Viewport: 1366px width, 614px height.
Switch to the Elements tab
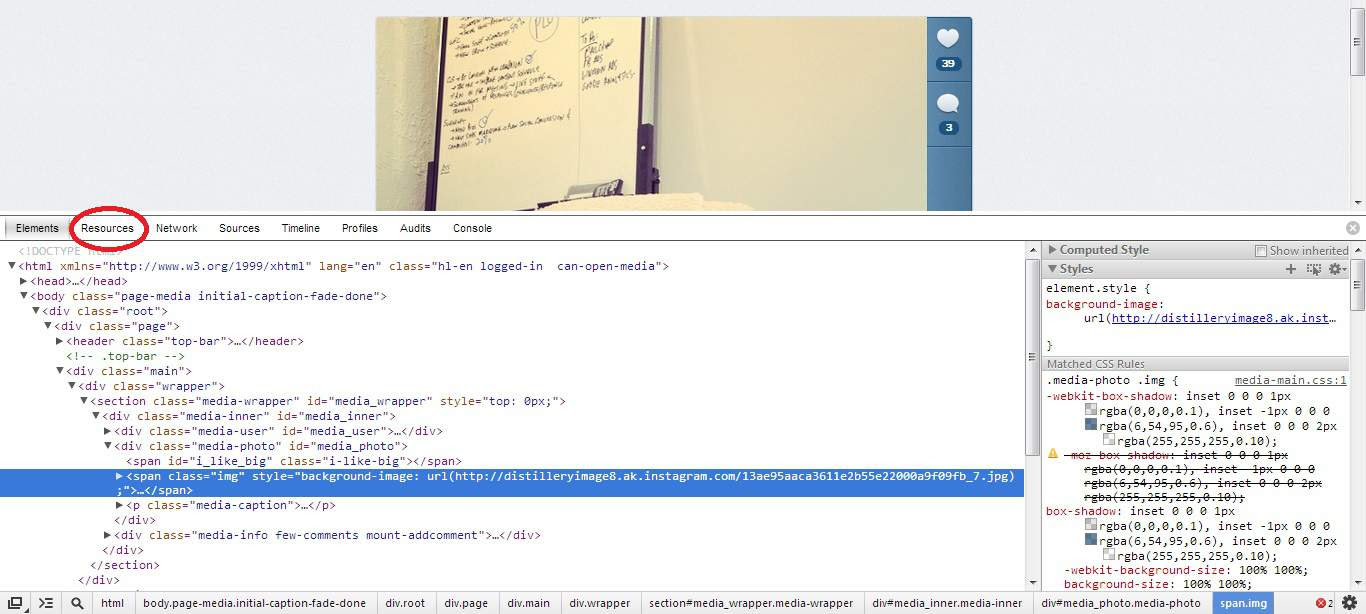click(37, 228)
